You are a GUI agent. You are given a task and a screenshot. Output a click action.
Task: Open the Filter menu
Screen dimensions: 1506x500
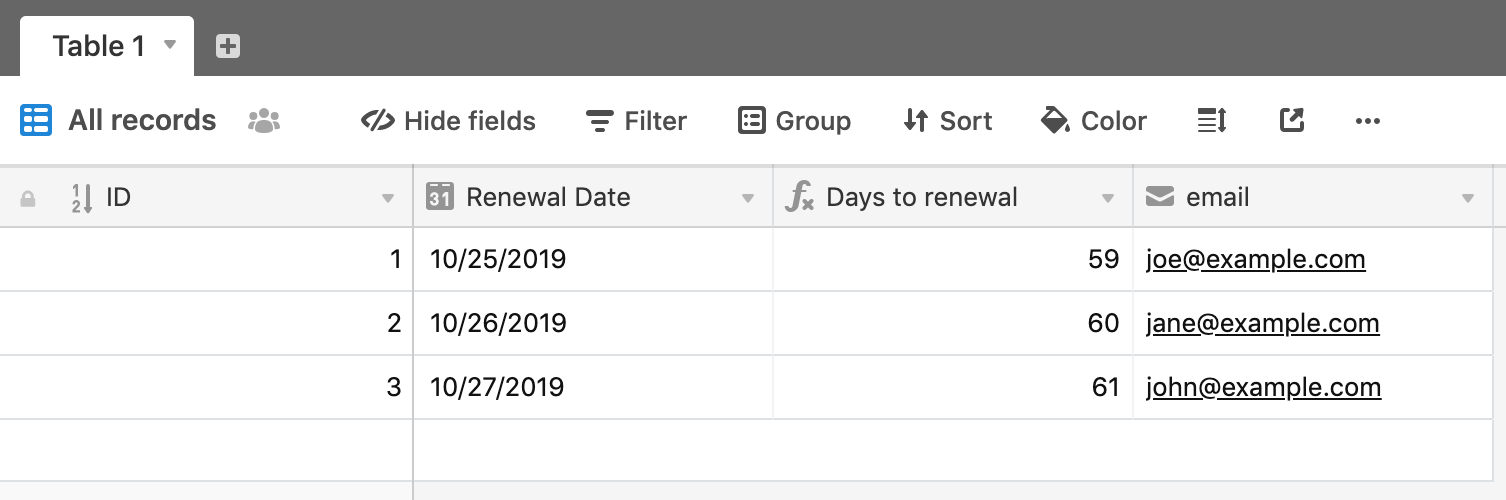coord(636,121)
